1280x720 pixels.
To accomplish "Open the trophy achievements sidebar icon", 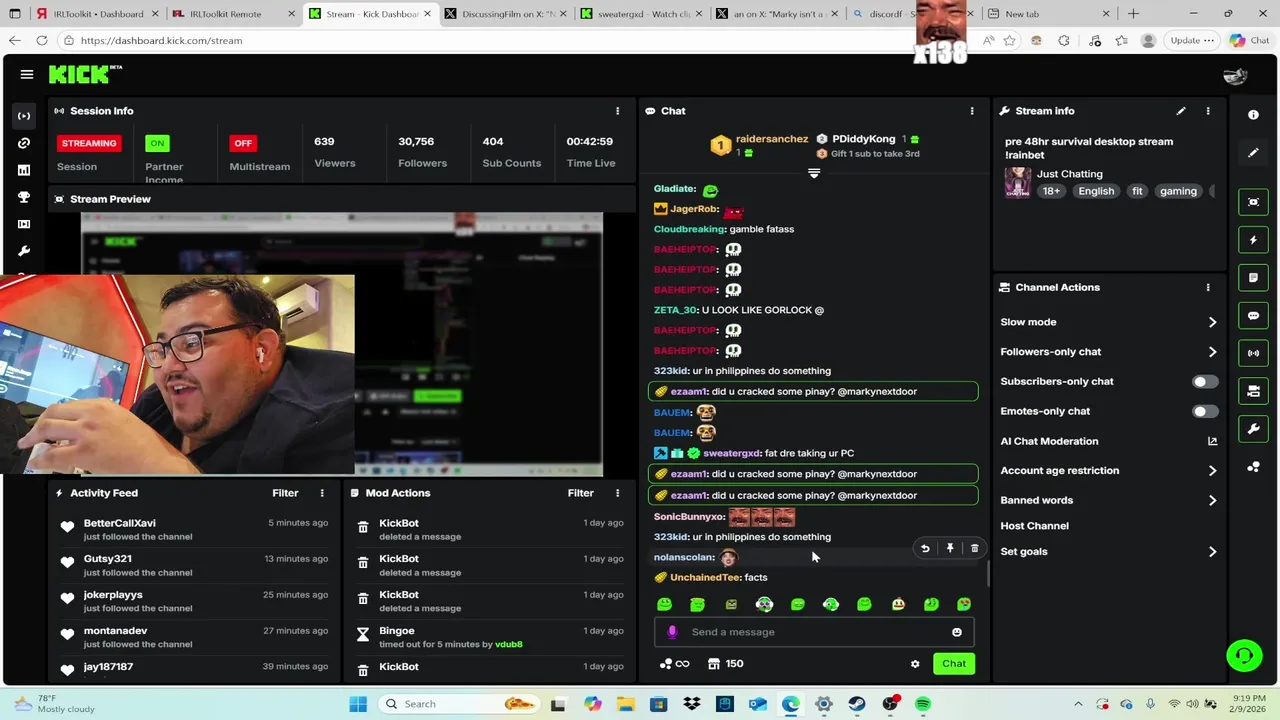I will click(x=24, y=197).
